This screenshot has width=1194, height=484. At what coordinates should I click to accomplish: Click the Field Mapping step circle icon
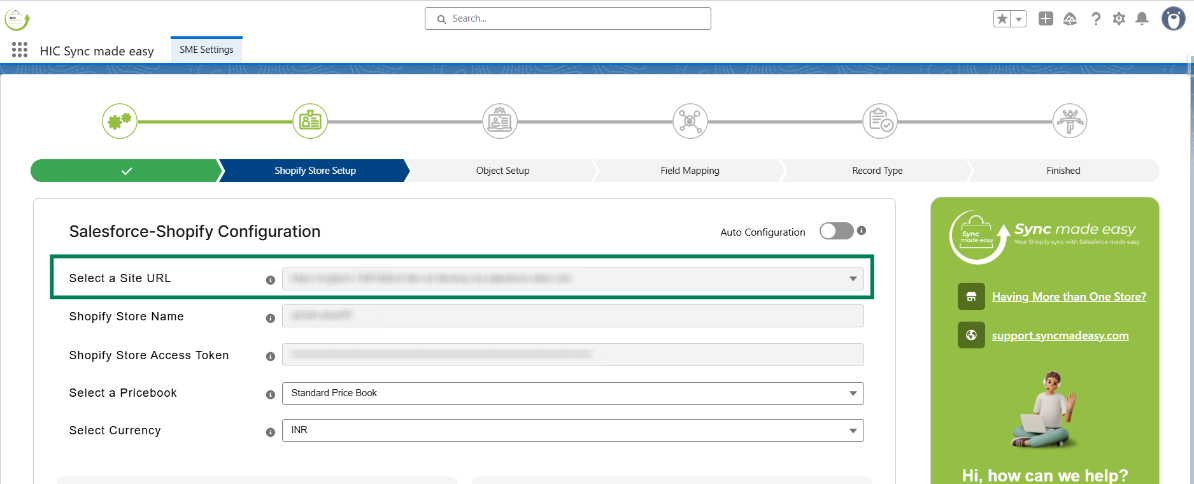point(690,120)
